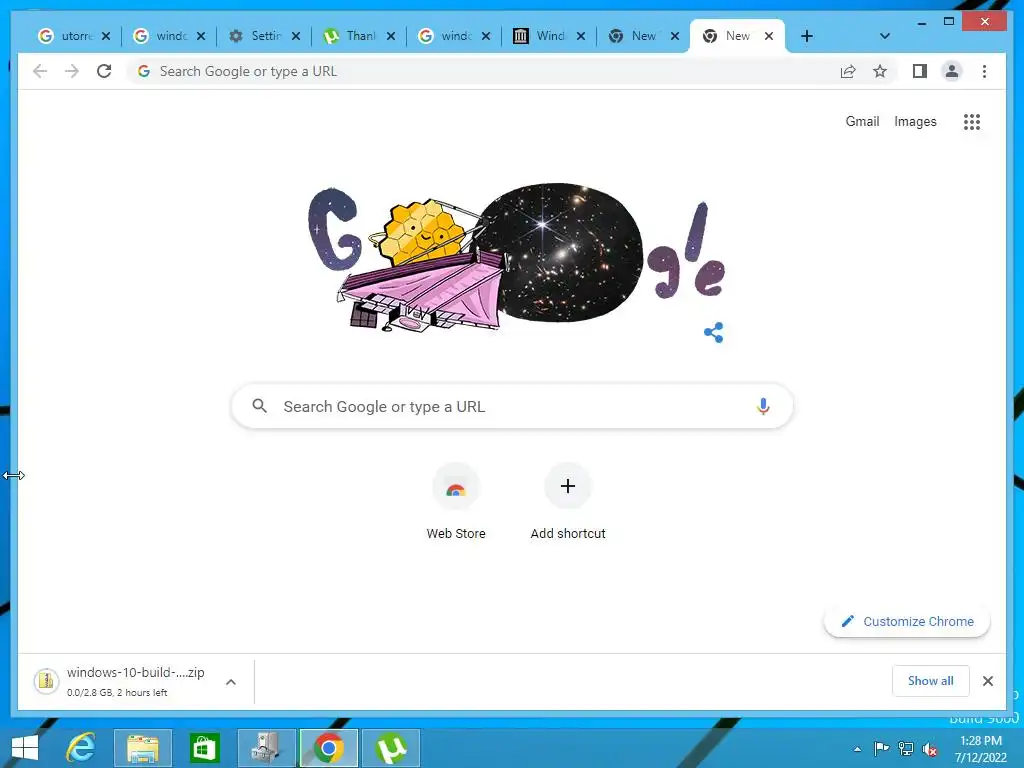The width and height of the screenshot is (1024, 768).
Task: Expand download item options chevron
Action: click(x=231, y=682)
